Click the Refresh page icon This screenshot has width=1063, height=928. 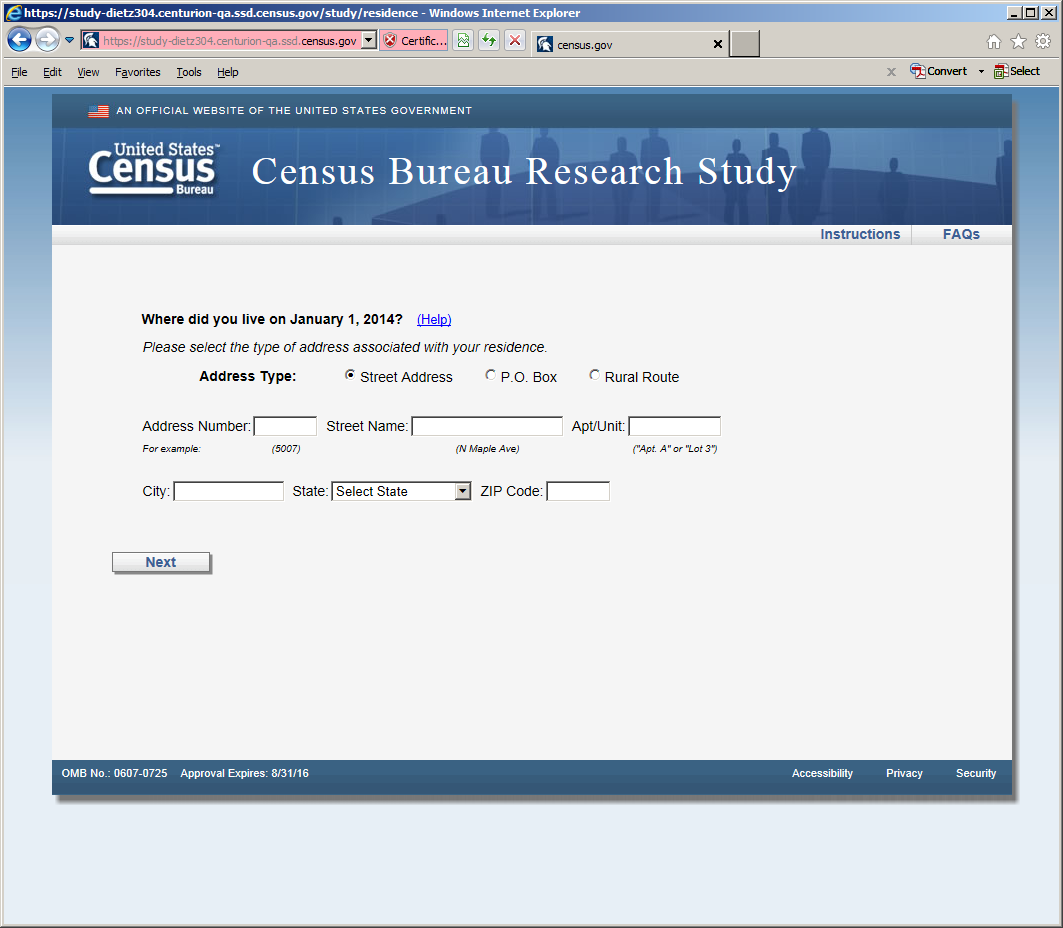pyautogui.click(x=488, y=41)
